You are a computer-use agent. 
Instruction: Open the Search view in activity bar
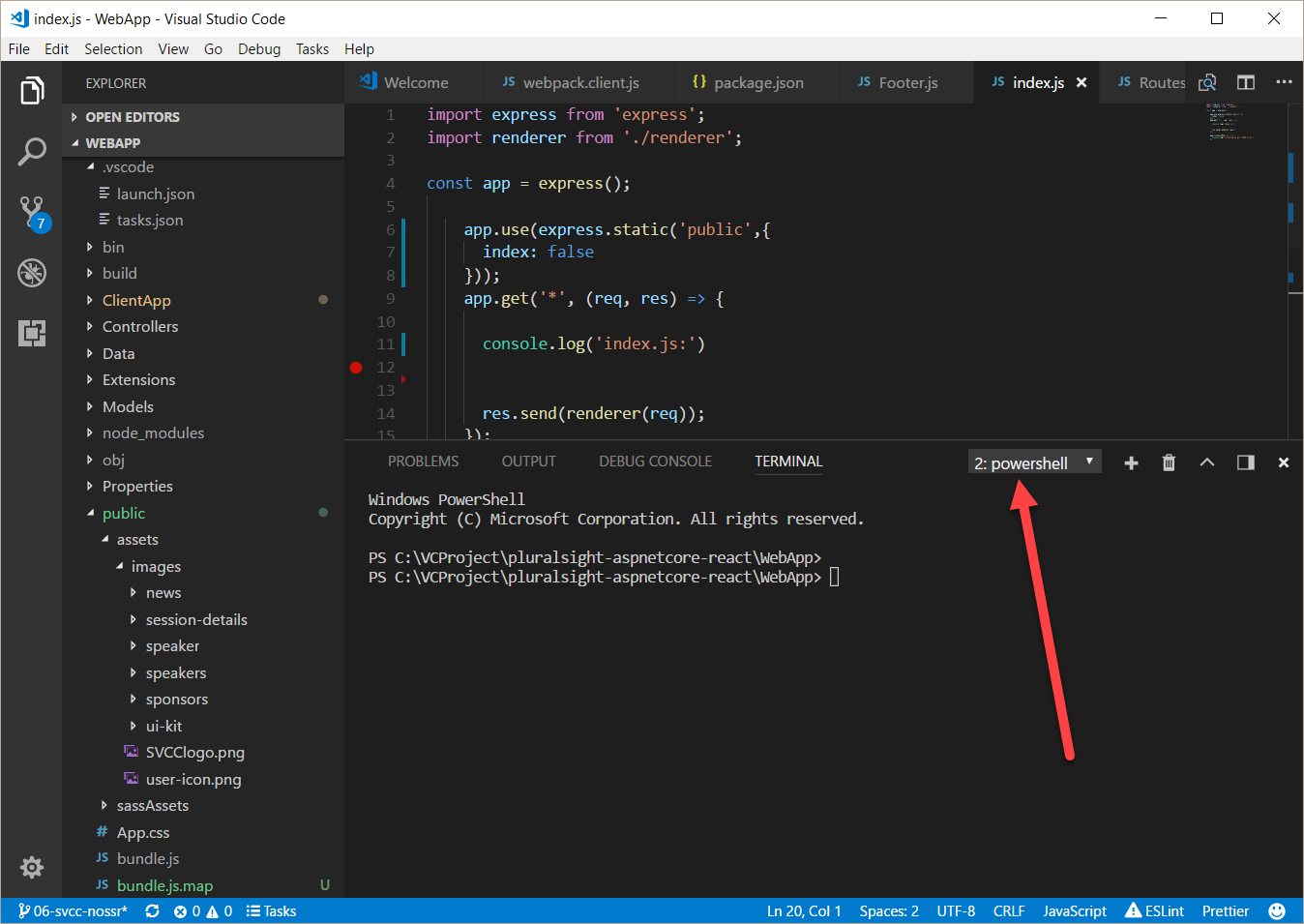pos(32,151)
